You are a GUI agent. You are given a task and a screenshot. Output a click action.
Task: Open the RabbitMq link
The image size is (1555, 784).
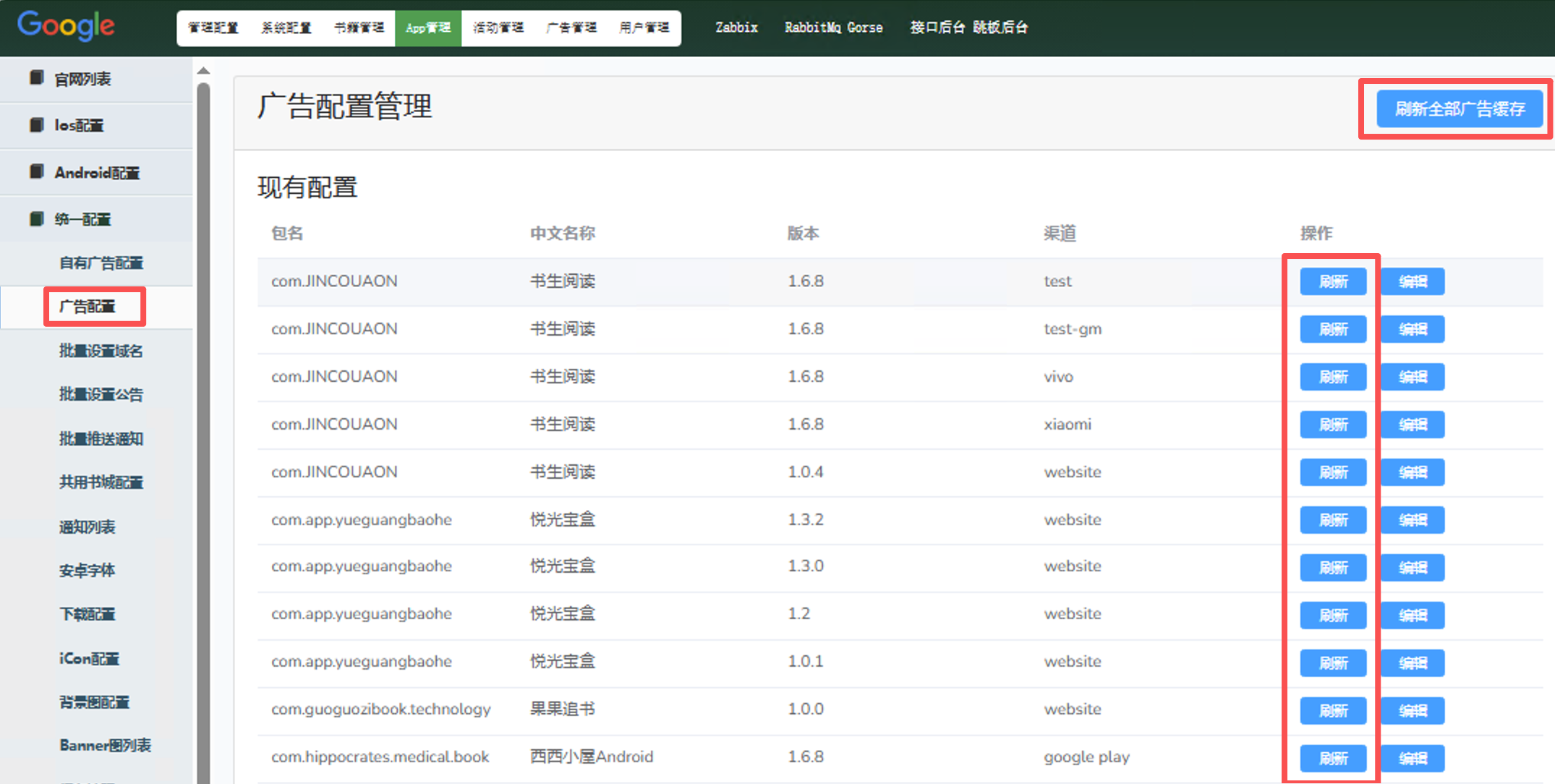tap(812, 27)
